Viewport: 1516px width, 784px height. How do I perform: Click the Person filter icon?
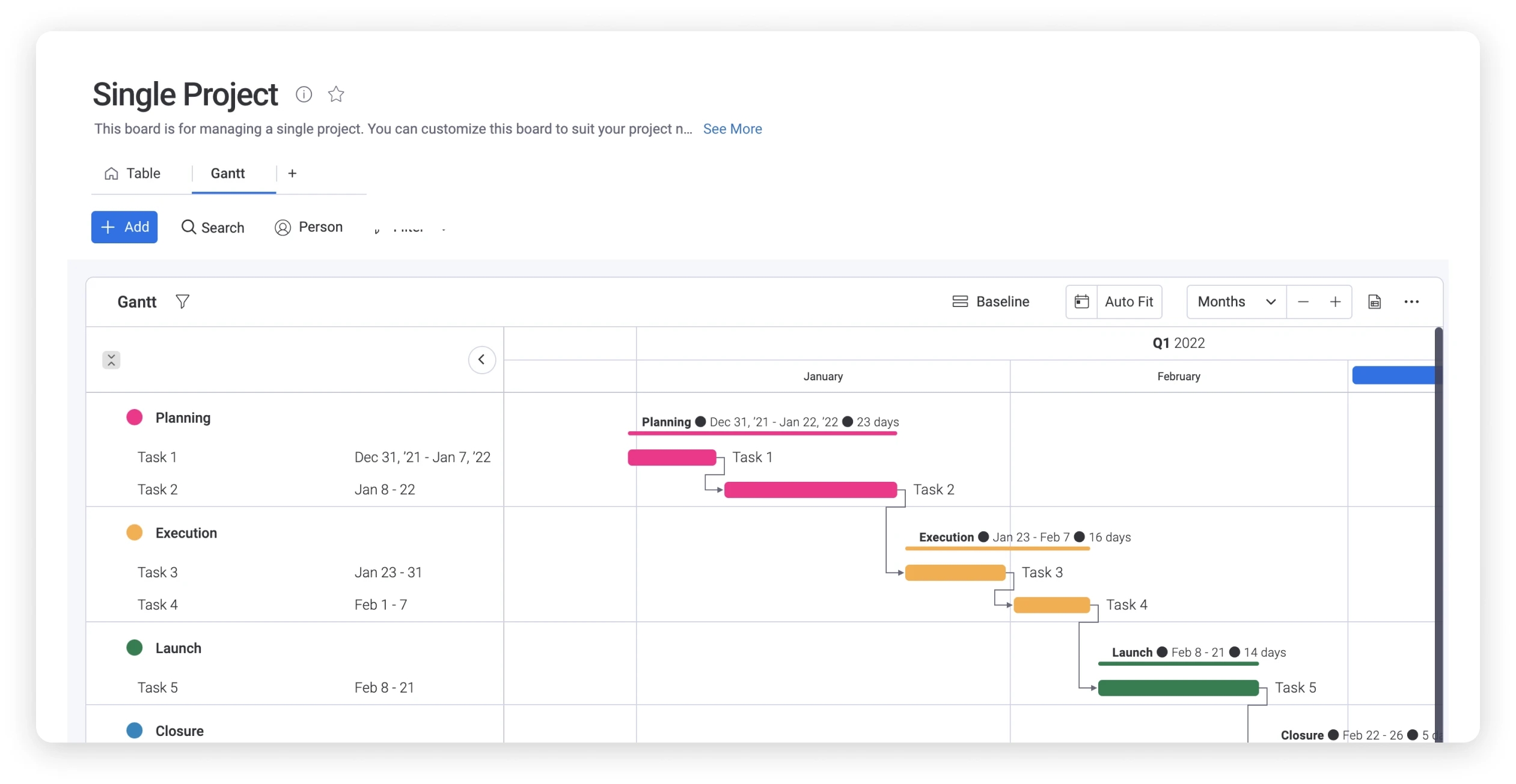click(282, 227)
